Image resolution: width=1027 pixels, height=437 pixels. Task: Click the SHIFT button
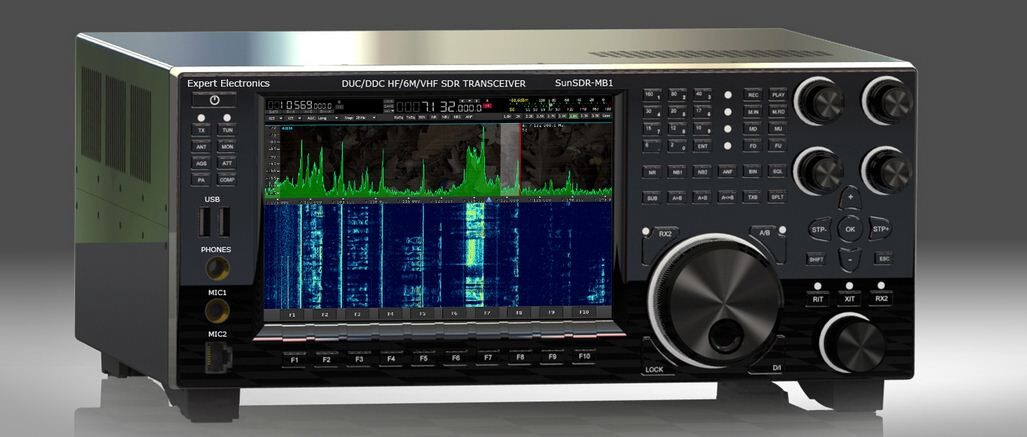click(x=816, y=259)
